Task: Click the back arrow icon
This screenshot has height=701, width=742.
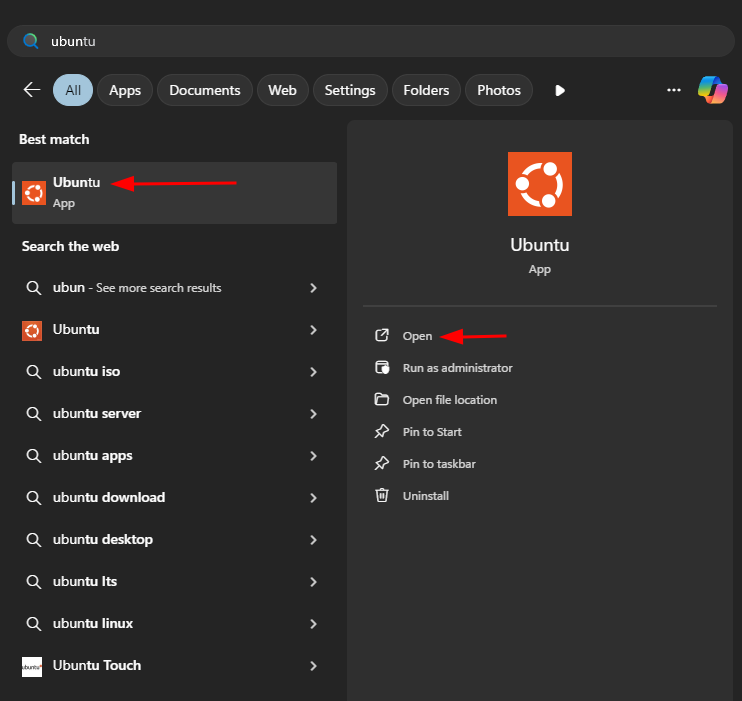Action: (x=32, y=90)
